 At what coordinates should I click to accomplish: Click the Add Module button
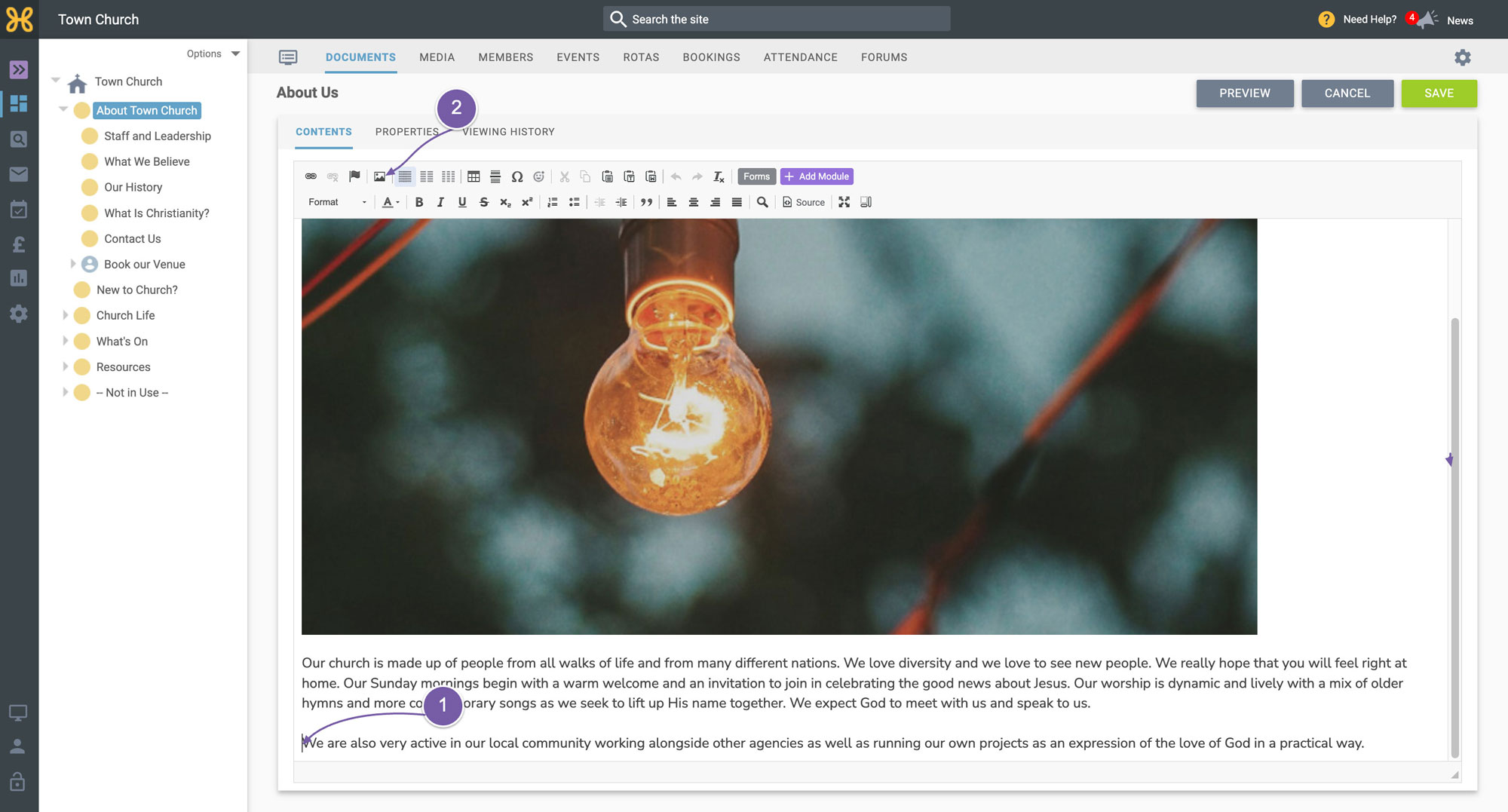pyautogui.click(x=817, y=176)
